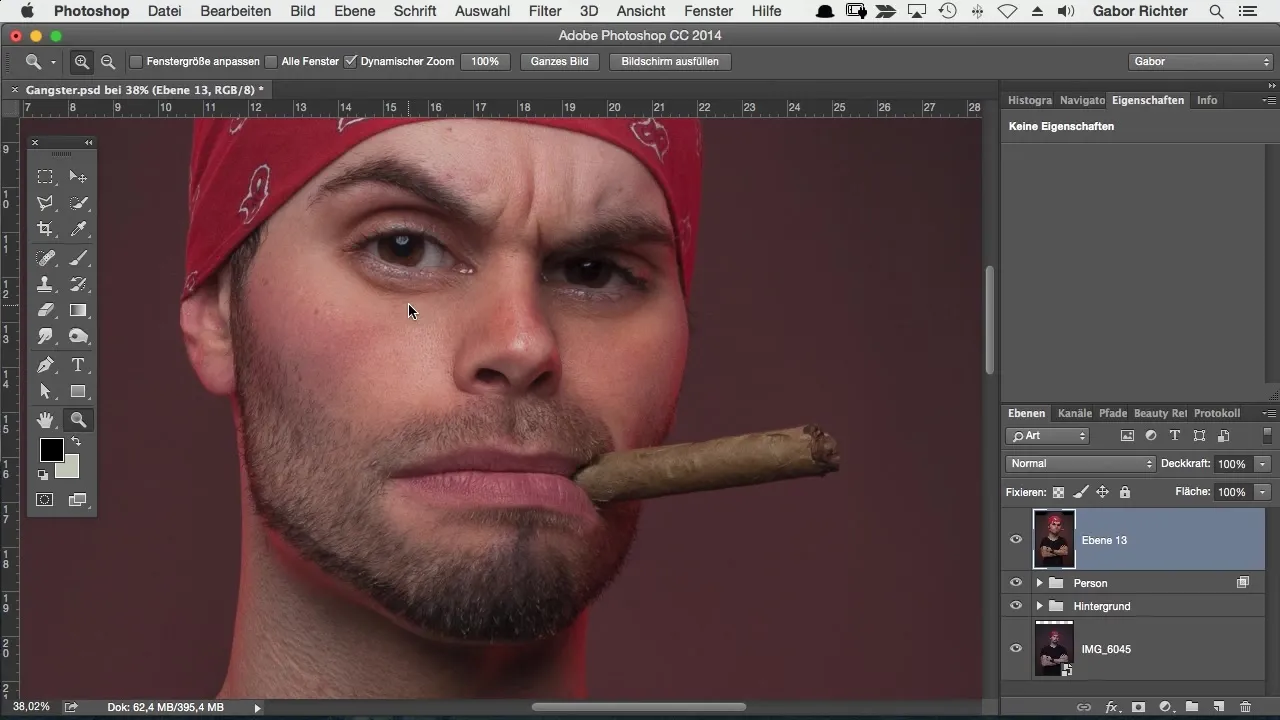Reset default foreground and background colors

[x=43, y=475]
